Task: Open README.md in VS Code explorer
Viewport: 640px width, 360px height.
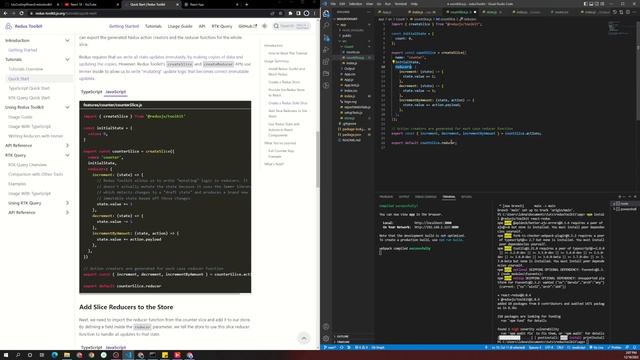Action: pyautogui.click(x=351, y=140)
